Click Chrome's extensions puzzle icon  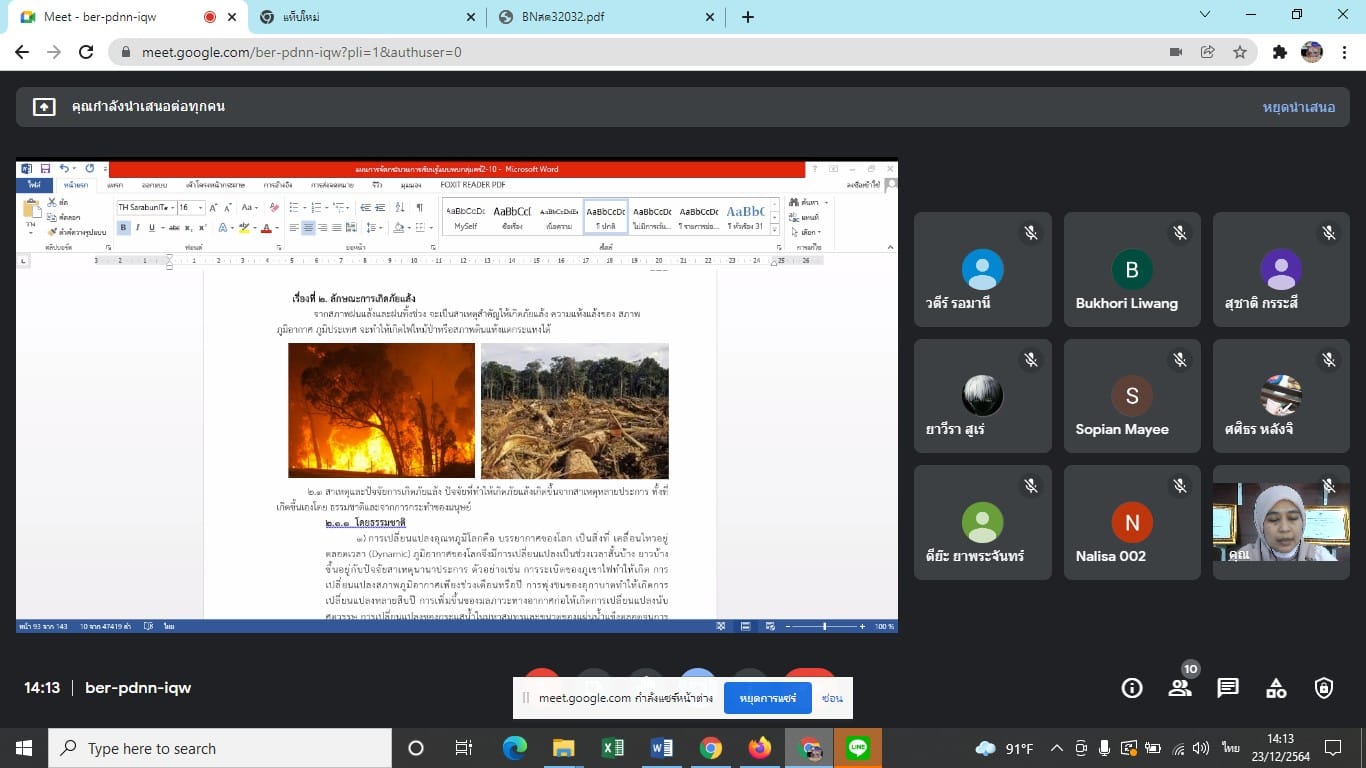[x=1279, y=52]
